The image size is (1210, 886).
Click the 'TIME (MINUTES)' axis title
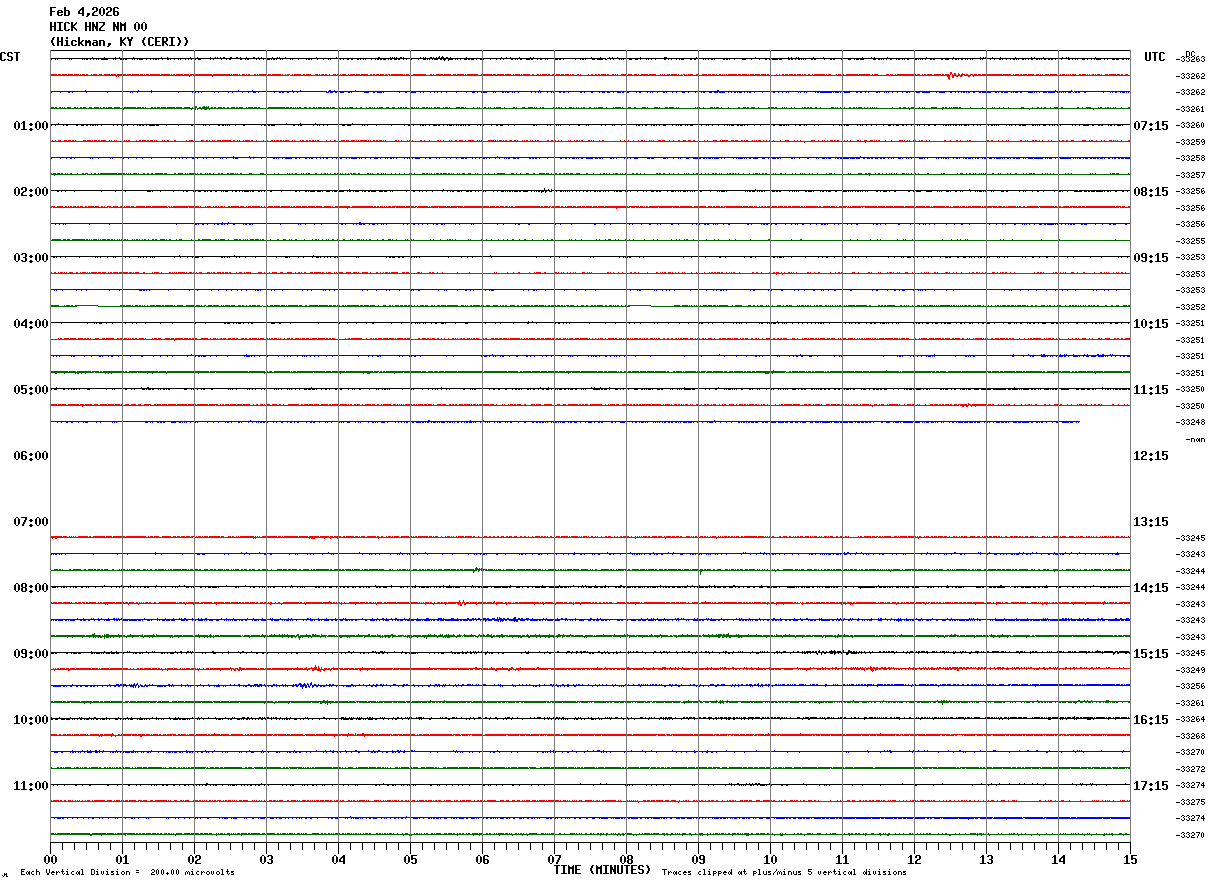[x=602, y=870]
